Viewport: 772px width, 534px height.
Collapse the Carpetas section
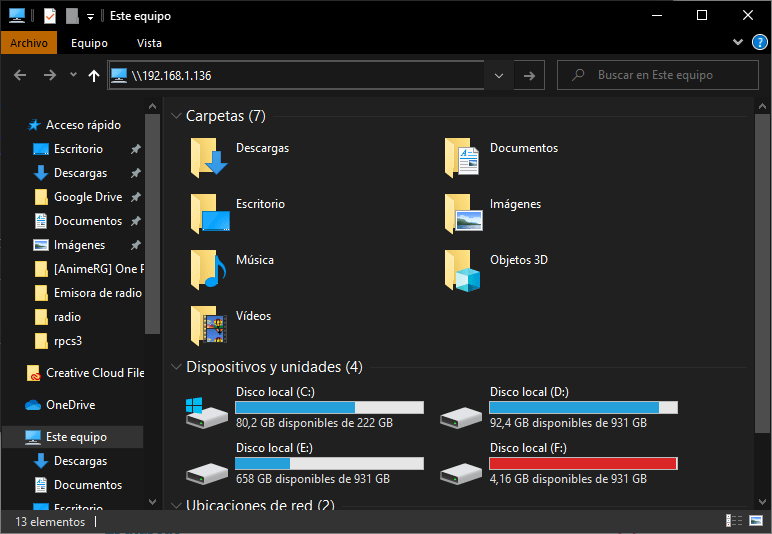pyautogui.click(x=175, y=116)
